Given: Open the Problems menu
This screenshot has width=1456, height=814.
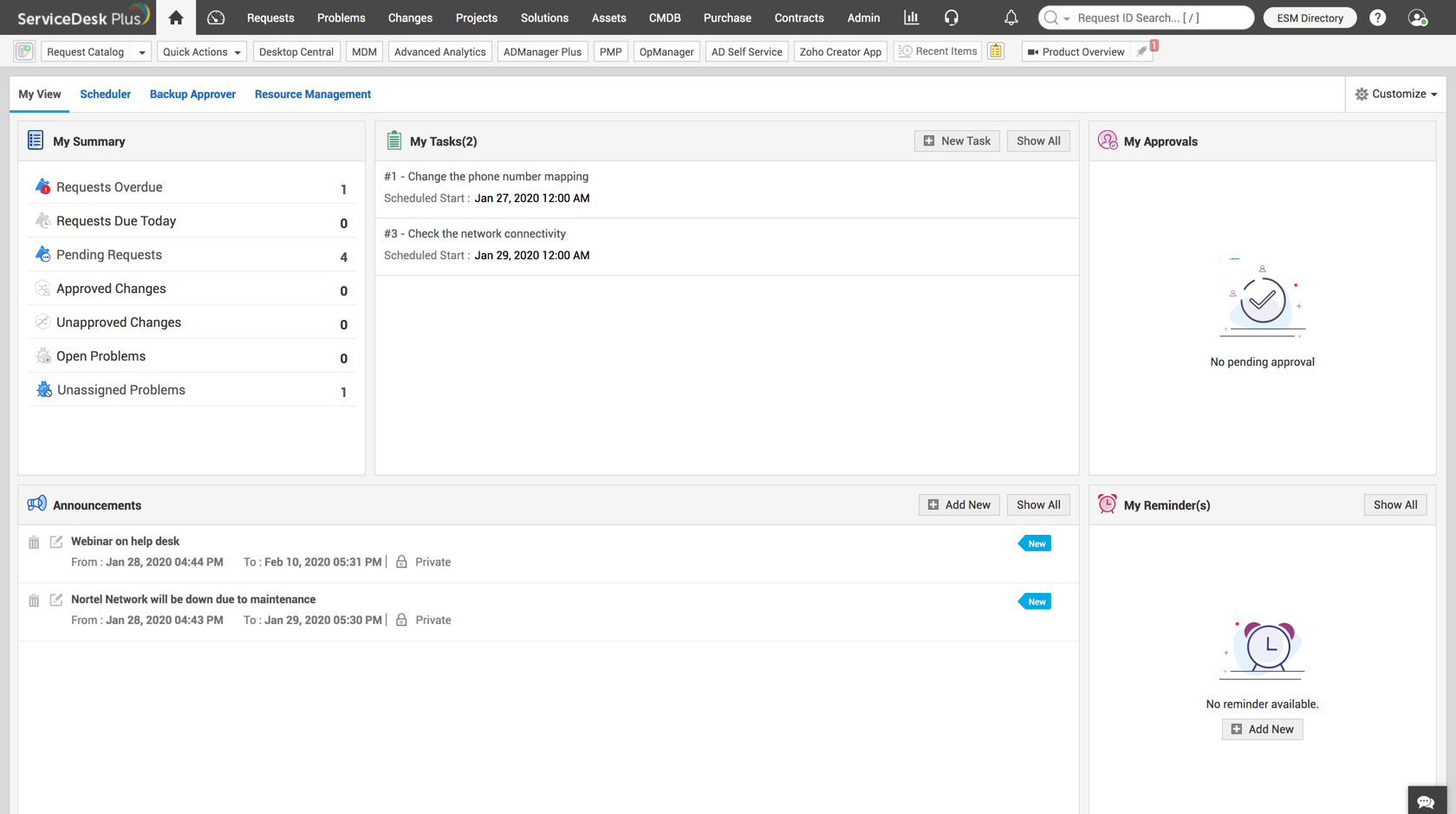Looking at the screenshot, I should pyautogui.click(x=341, y=17).
